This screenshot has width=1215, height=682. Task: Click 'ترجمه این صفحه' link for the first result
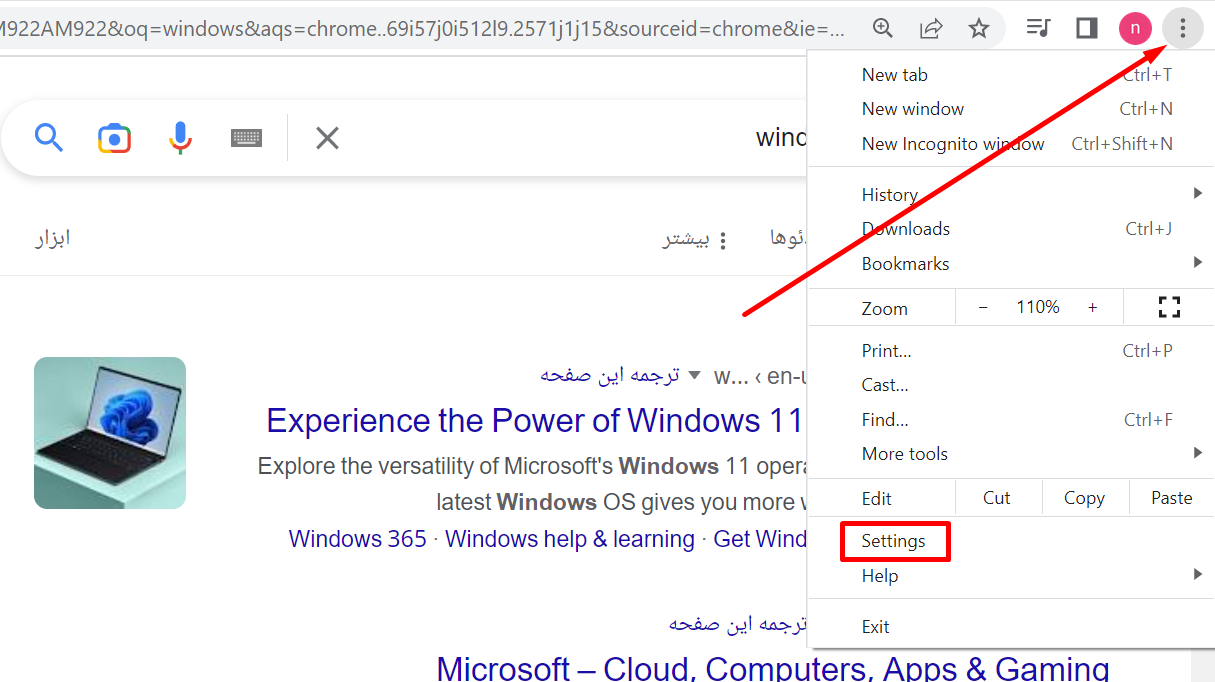[x=610, y=375]
